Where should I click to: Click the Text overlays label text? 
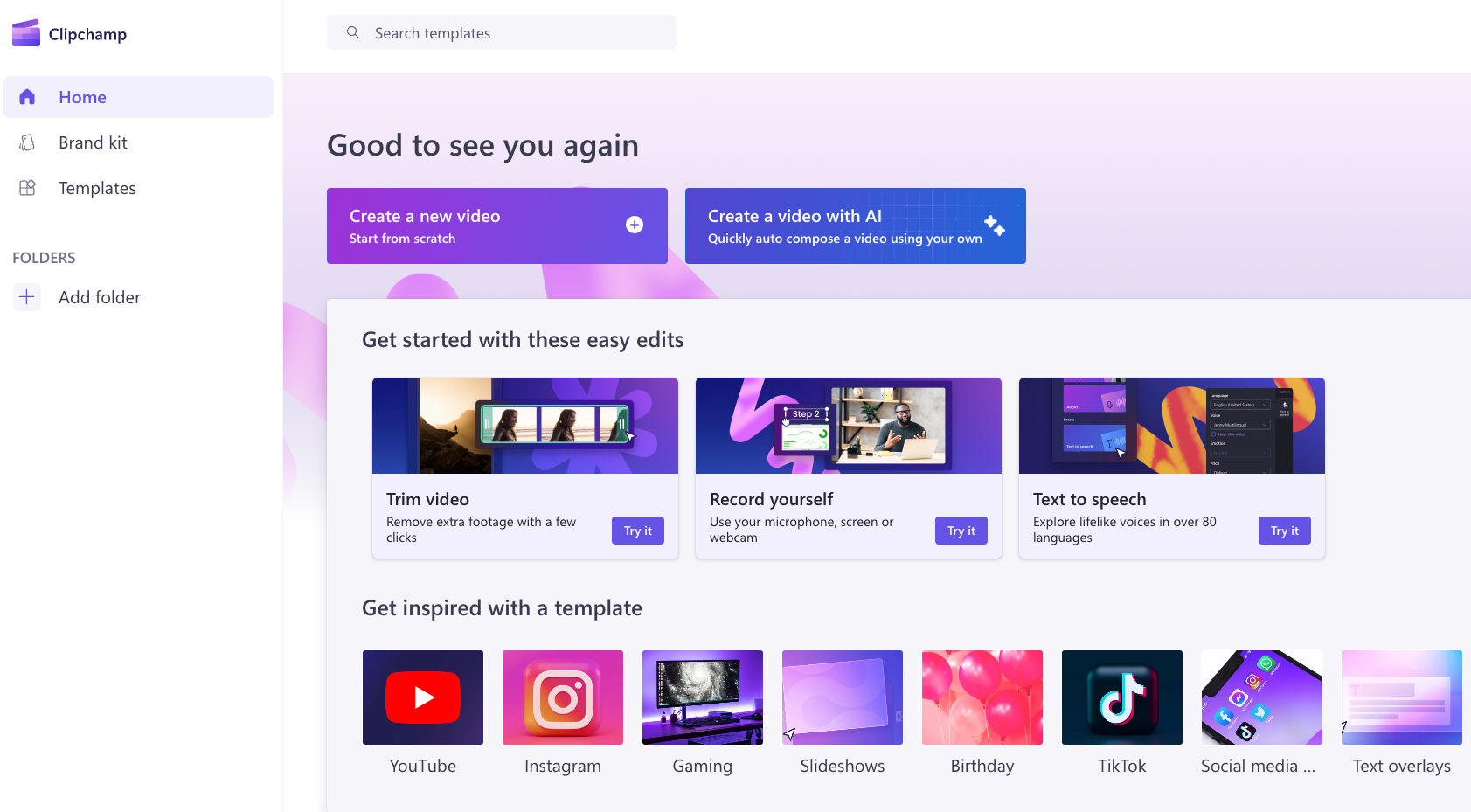pyautogui.click(x=1402, y=766)
